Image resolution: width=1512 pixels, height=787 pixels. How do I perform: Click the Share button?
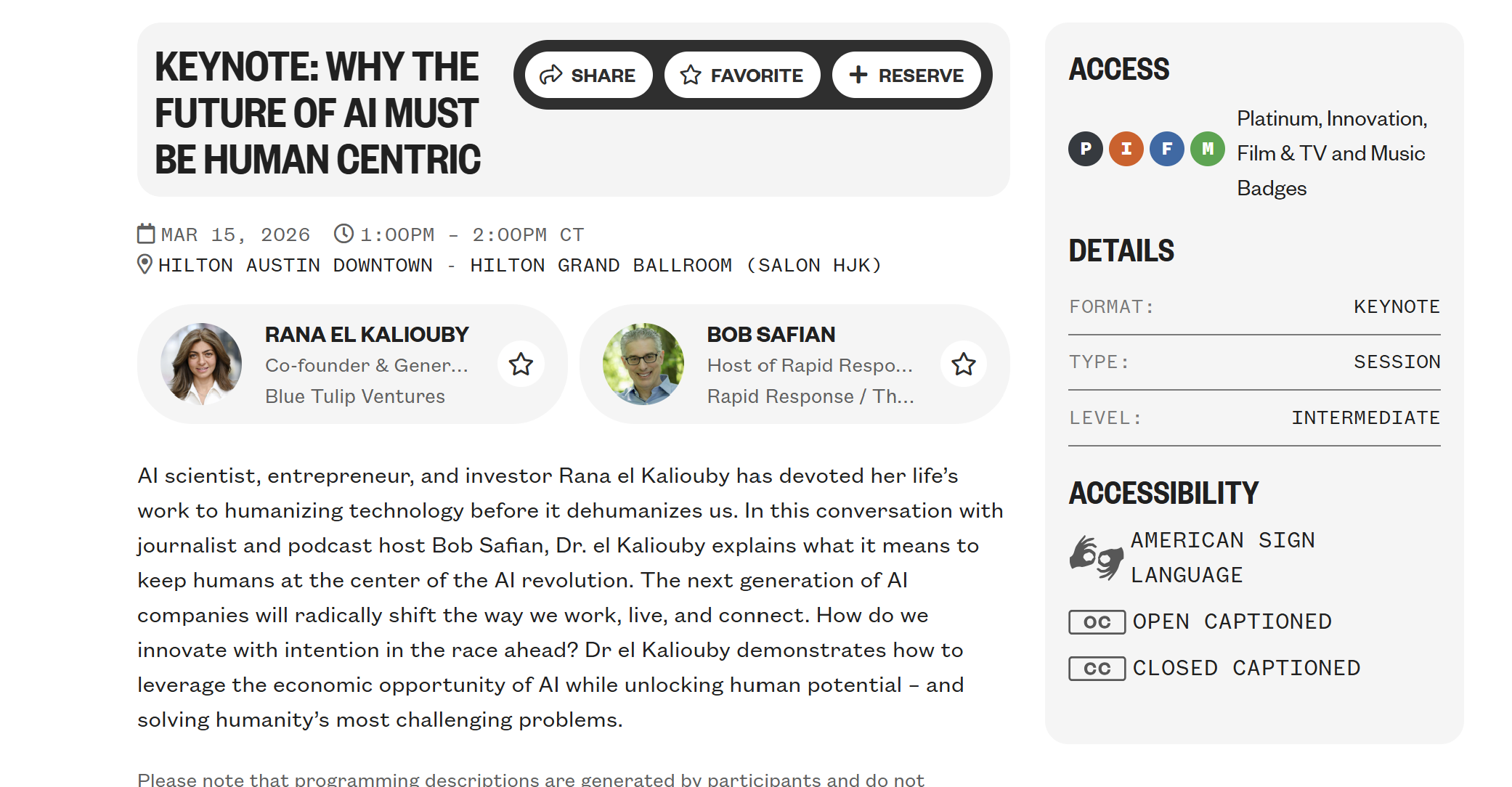pyautogui.click(x=588, y=76)
